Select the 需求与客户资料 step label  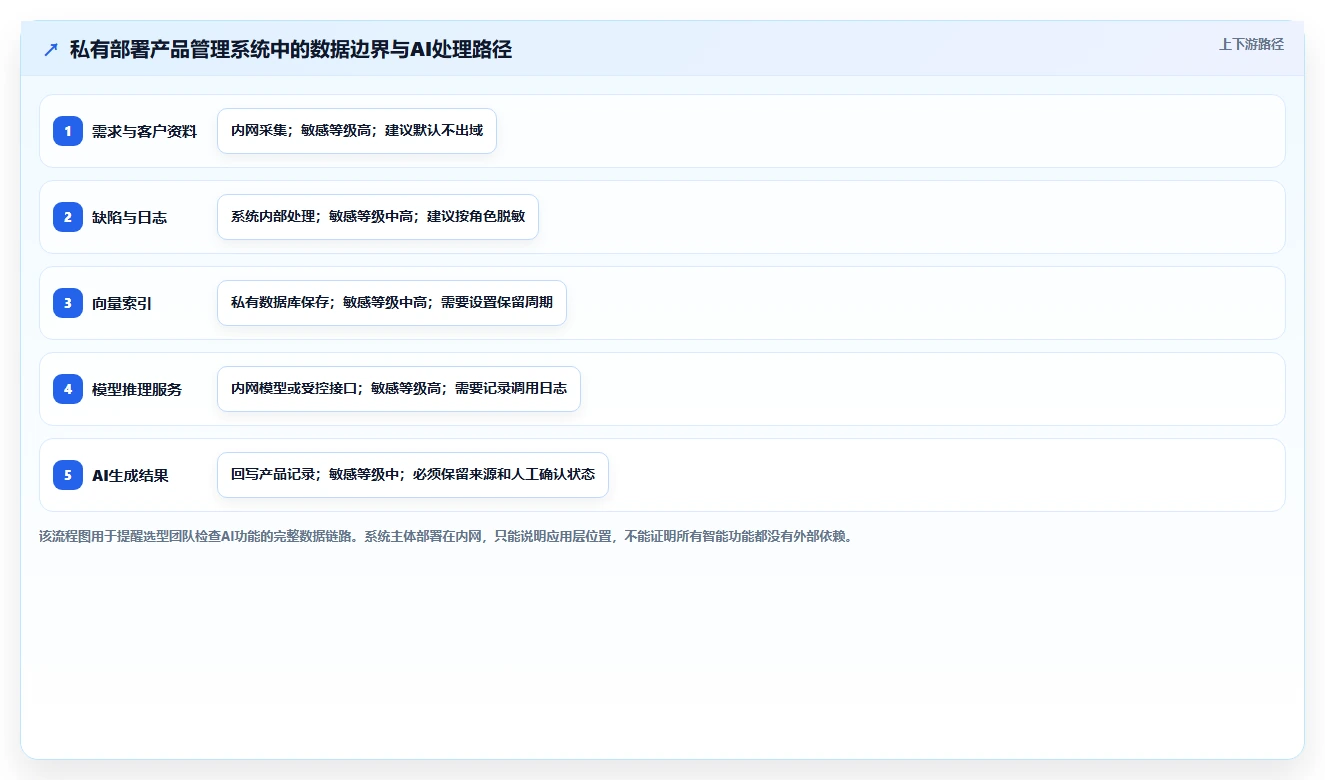[144, 132]
